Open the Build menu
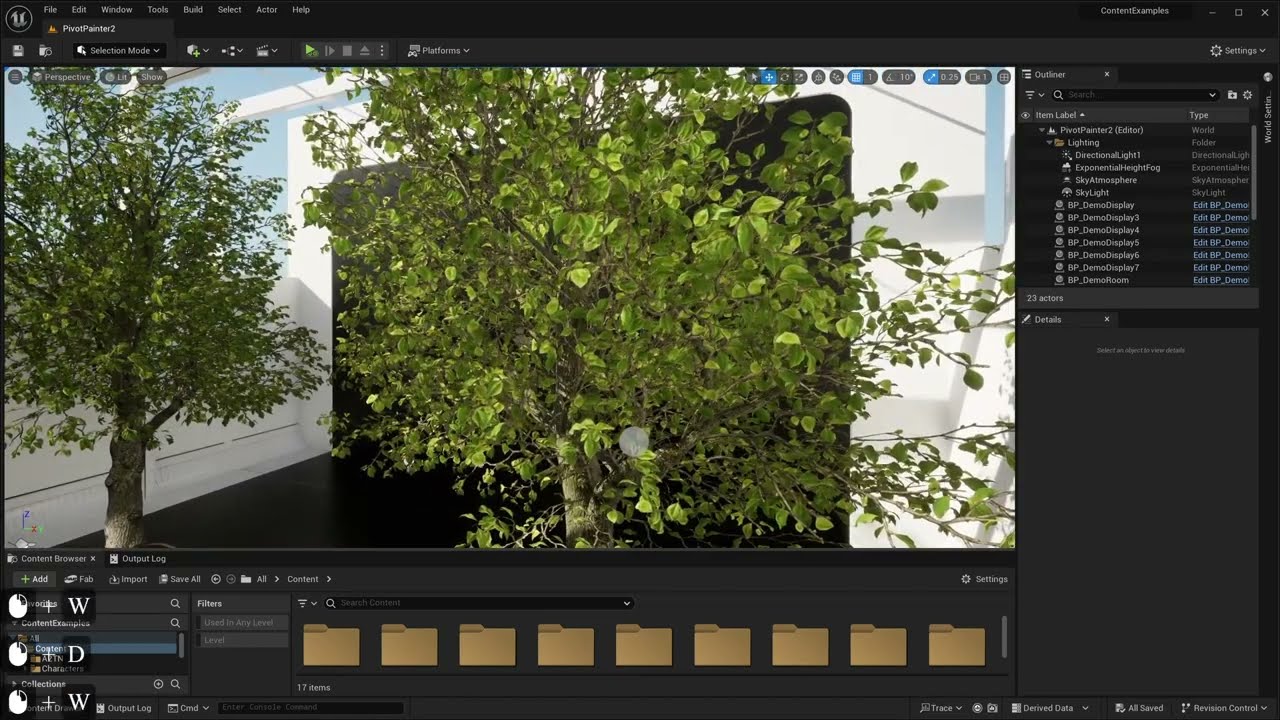Screen dimensions: 1280x720 [x=193, y=9]
